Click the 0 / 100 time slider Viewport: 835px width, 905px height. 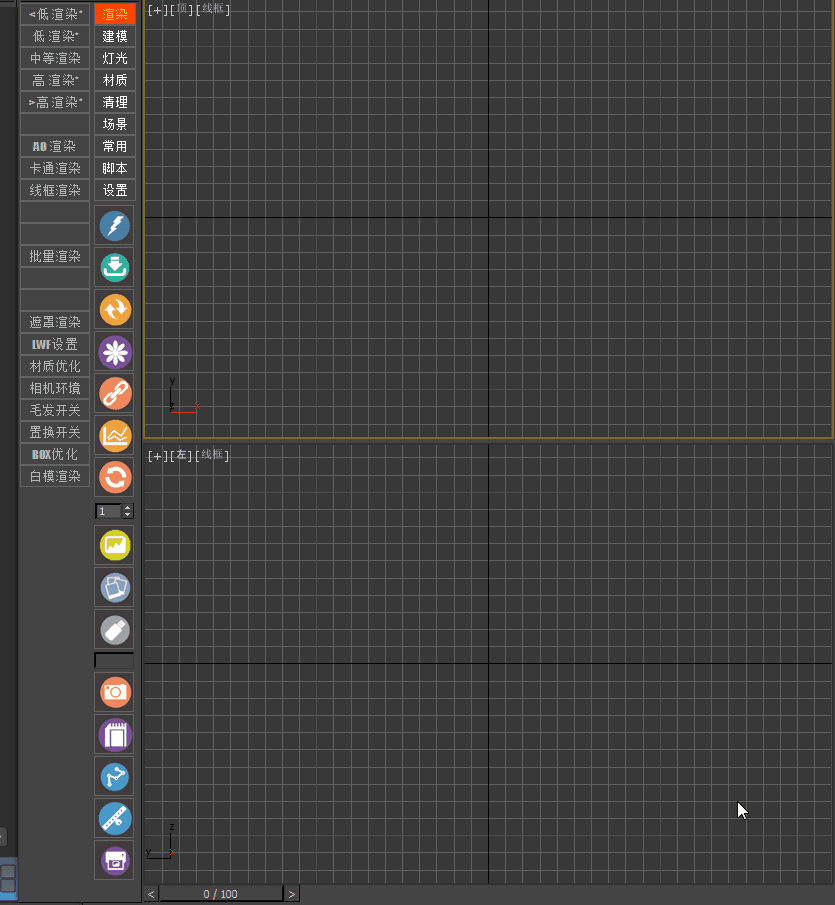coord(221,894)
